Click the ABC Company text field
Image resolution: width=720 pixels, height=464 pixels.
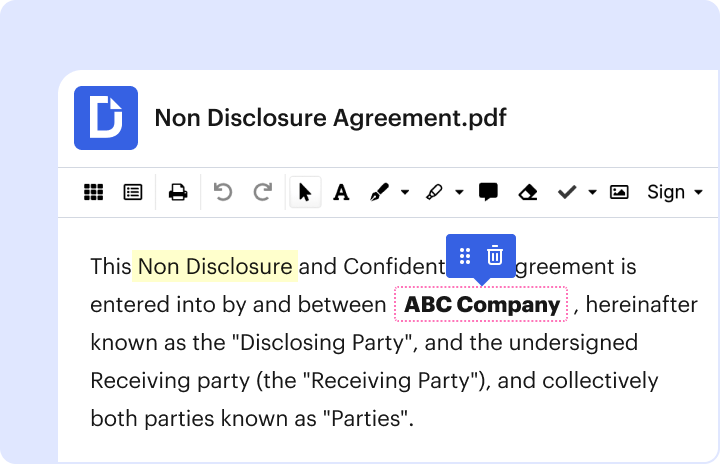[x=482, y=305]
